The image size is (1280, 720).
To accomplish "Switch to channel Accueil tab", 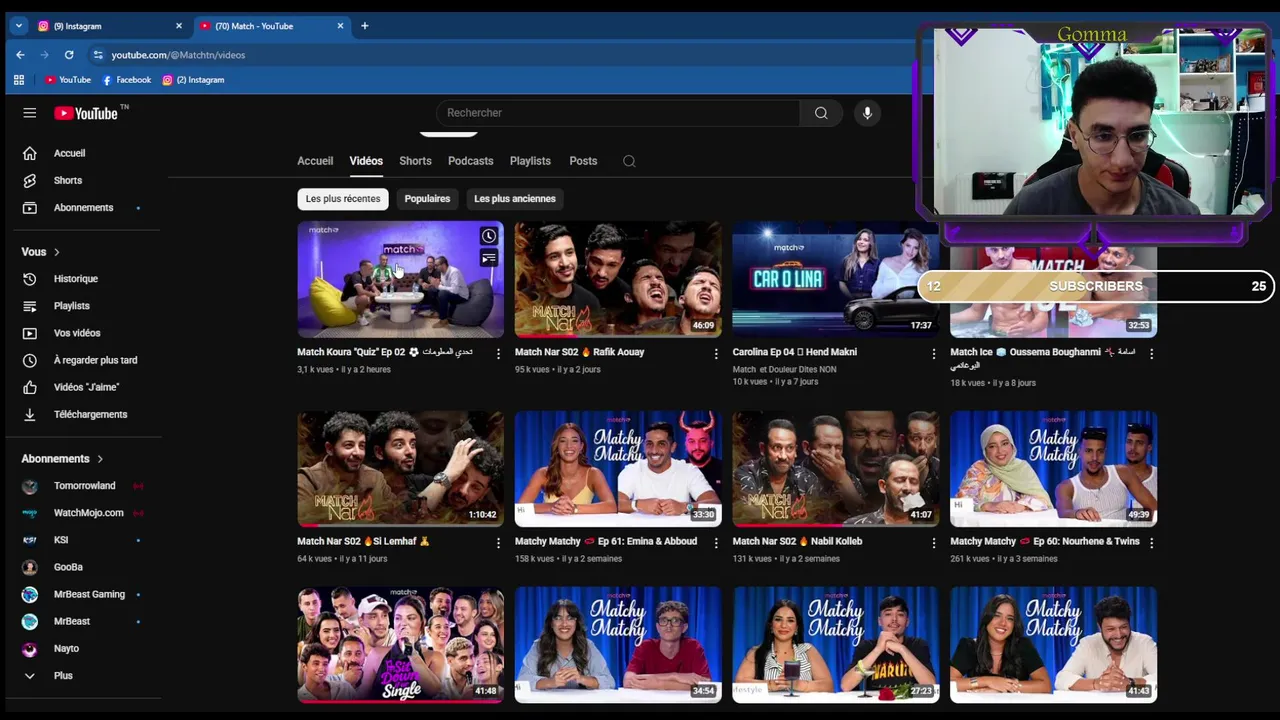I will click(315, 161).
